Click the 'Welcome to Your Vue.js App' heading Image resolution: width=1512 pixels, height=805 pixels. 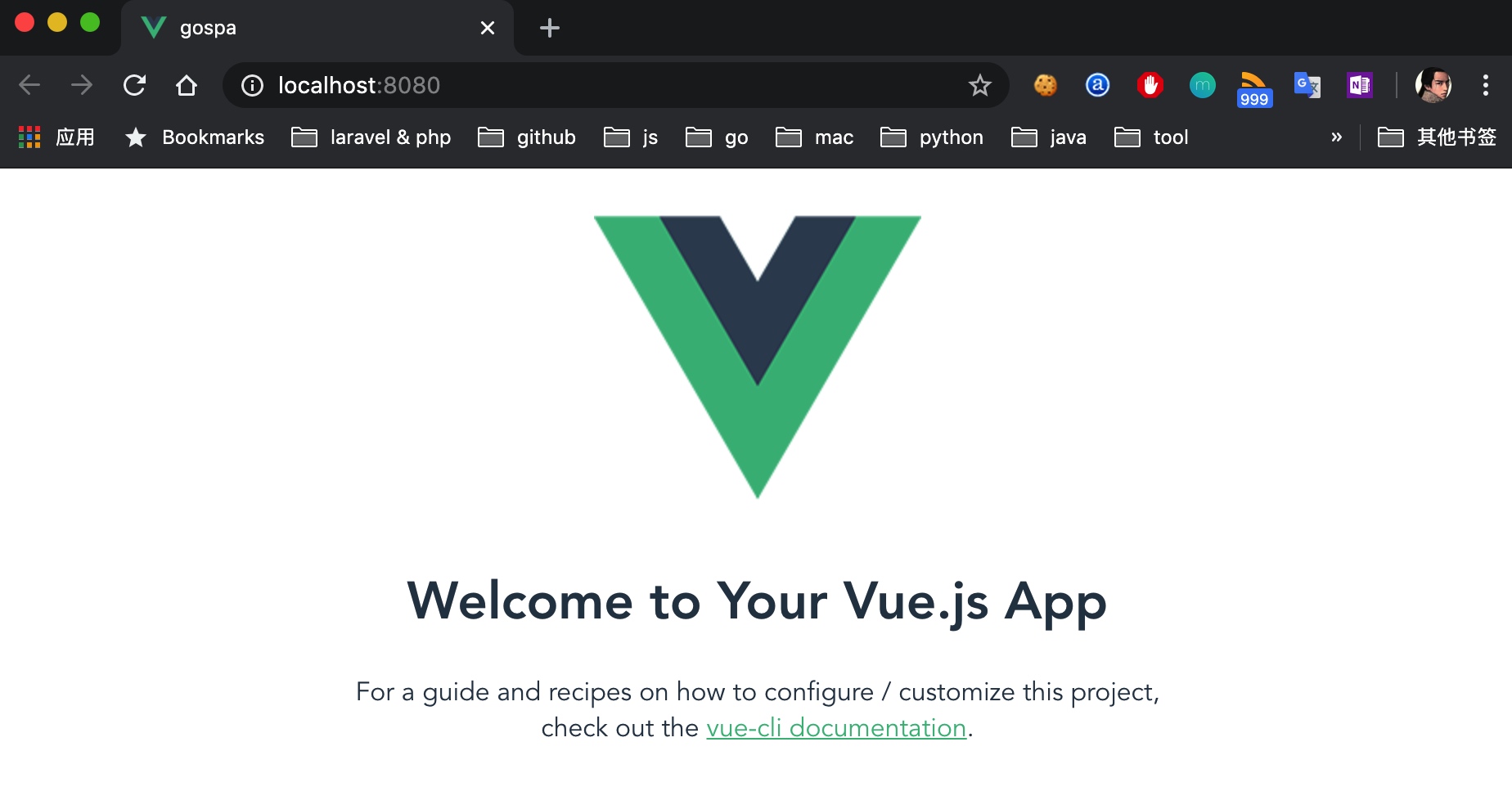tap(757, 601)
